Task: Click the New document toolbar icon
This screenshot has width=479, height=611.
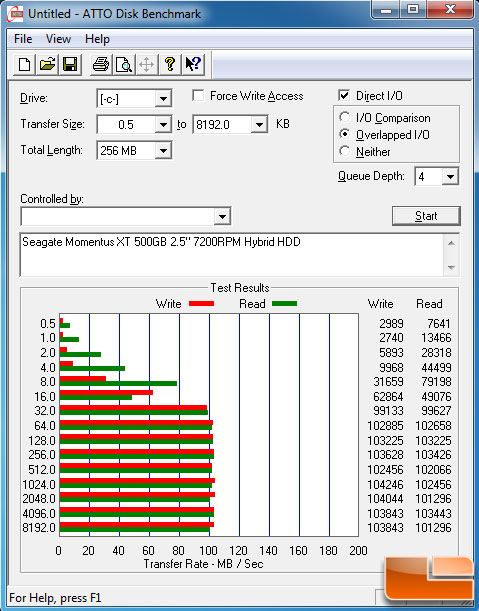Action: click(24, 64)
